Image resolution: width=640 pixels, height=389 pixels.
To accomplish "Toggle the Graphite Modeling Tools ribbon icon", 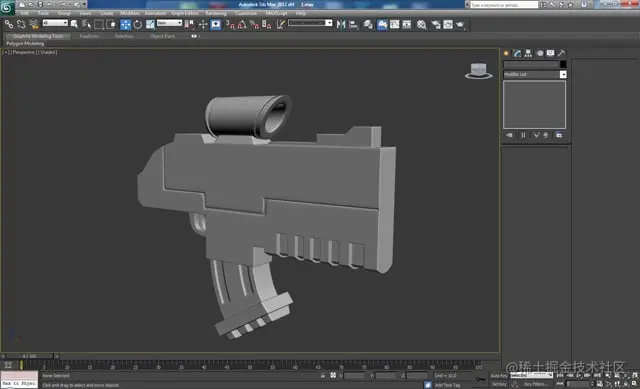I will (382, 24).
